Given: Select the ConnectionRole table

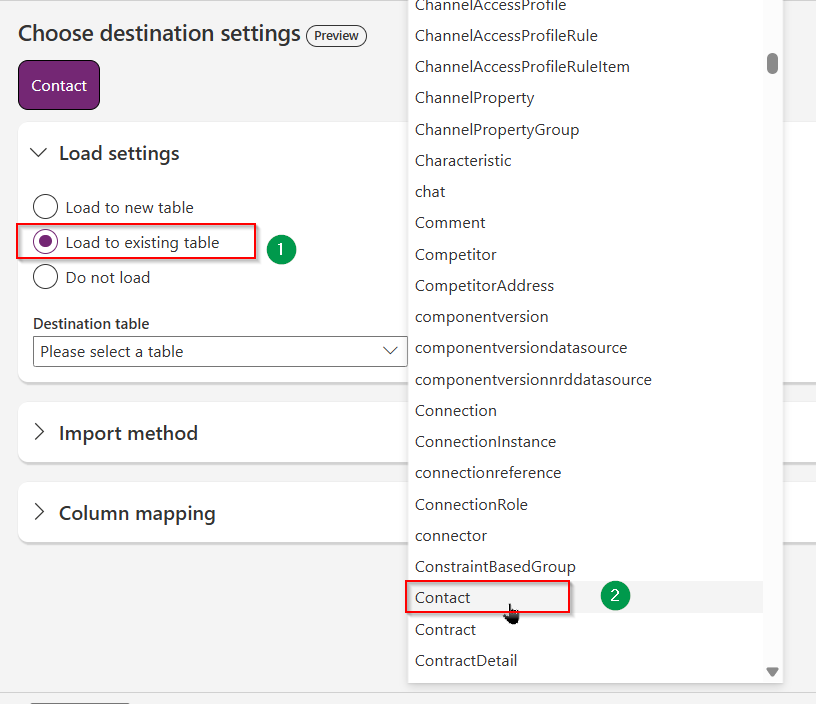Looking at the screenshot, I should click(x=585, y=504).
